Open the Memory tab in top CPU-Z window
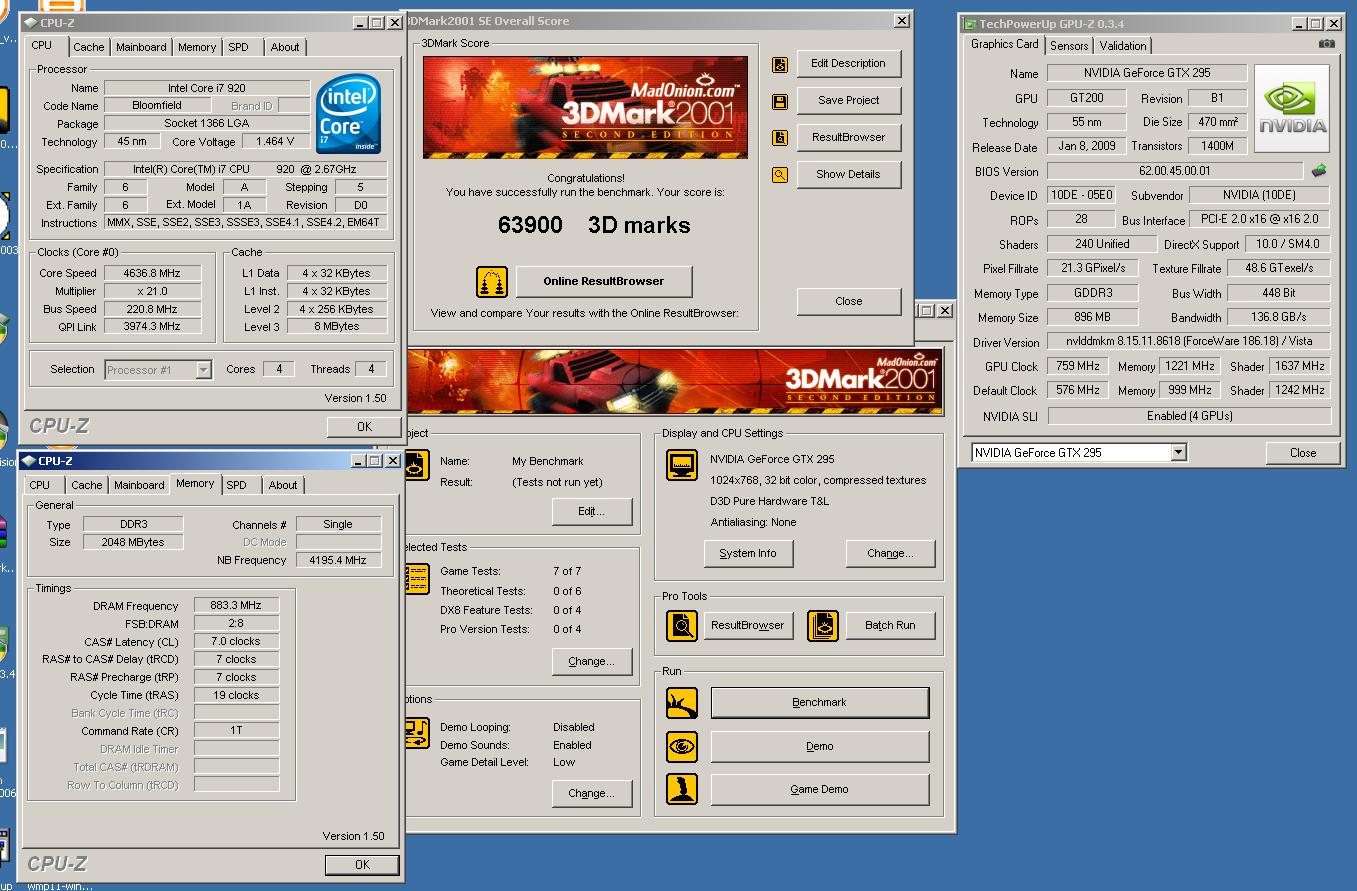Screen dimensions: 1357x891 197,47
